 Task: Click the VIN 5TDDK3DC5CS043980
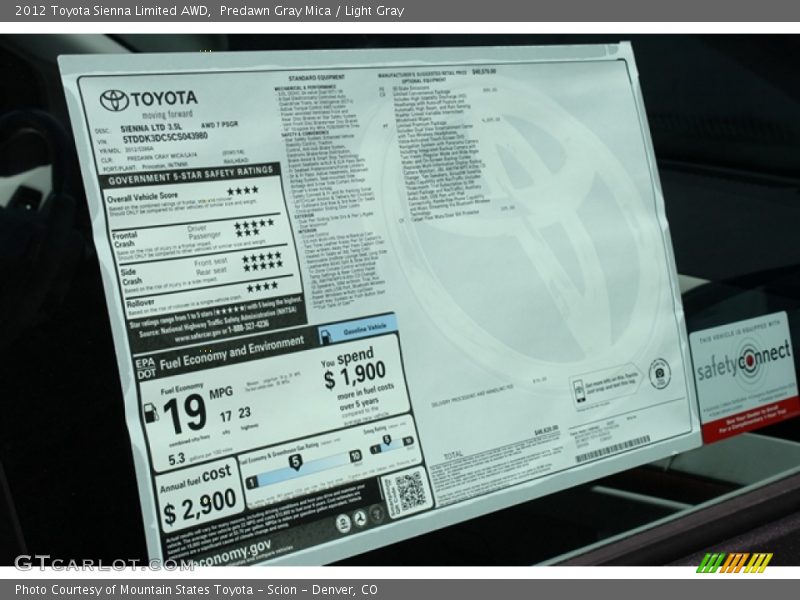coord(165,137)
